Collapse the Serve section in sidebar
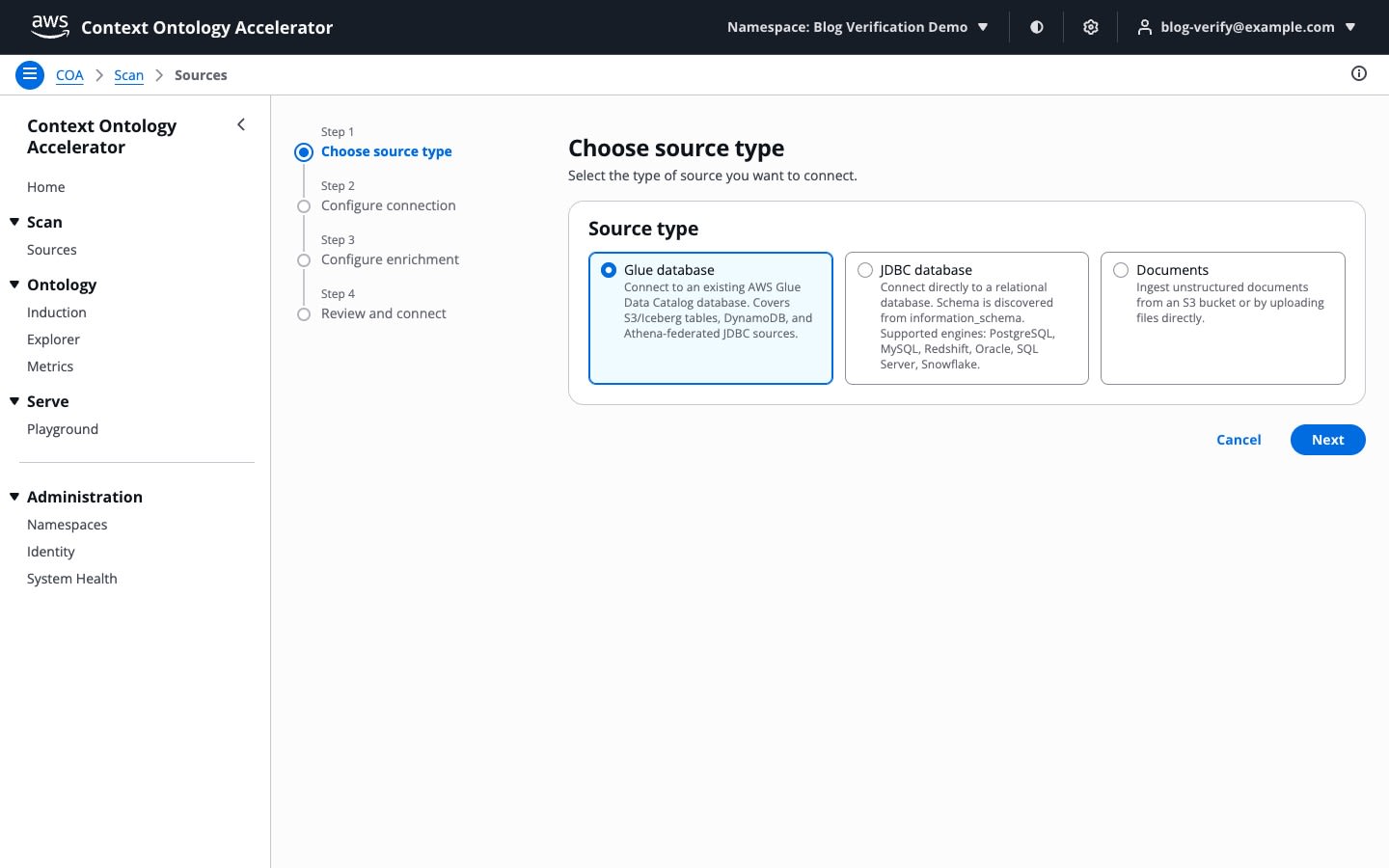 [x=14, y=401]
